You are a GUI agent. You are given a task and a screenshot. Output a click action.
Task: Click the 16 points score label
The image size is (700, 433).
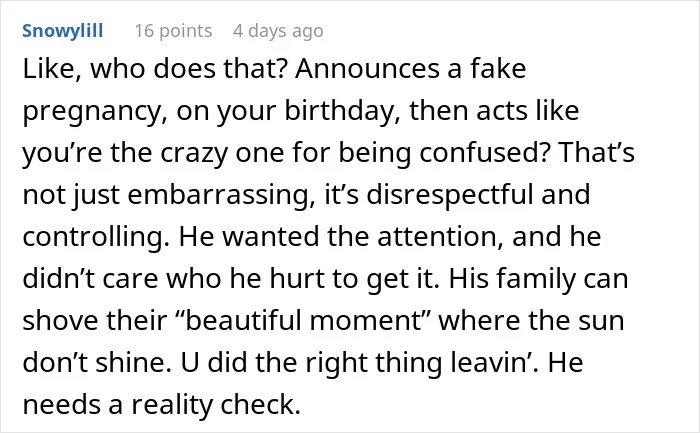(x=173, y=31)
